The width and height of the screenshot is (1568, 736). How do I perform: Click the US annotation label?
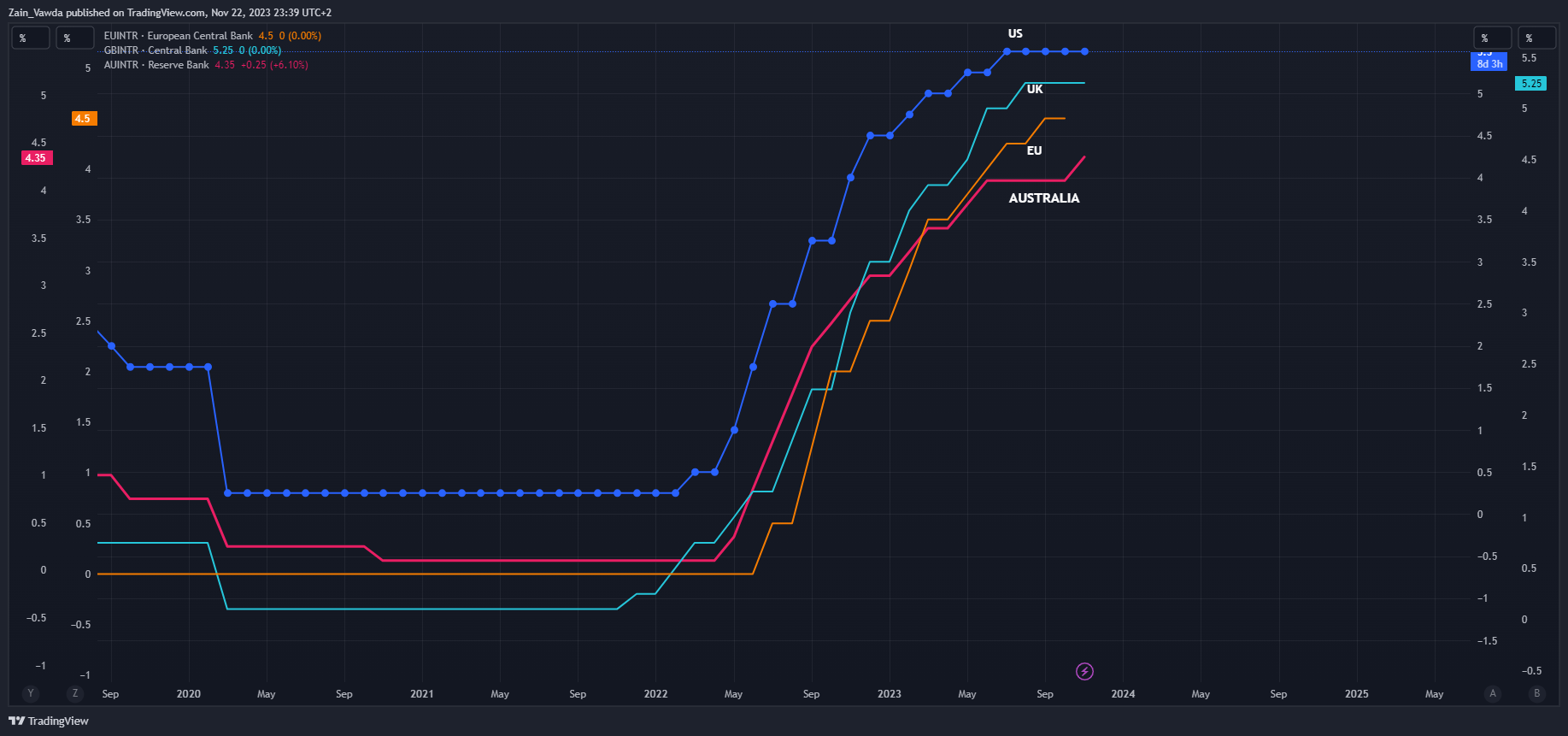point(1015,33)
